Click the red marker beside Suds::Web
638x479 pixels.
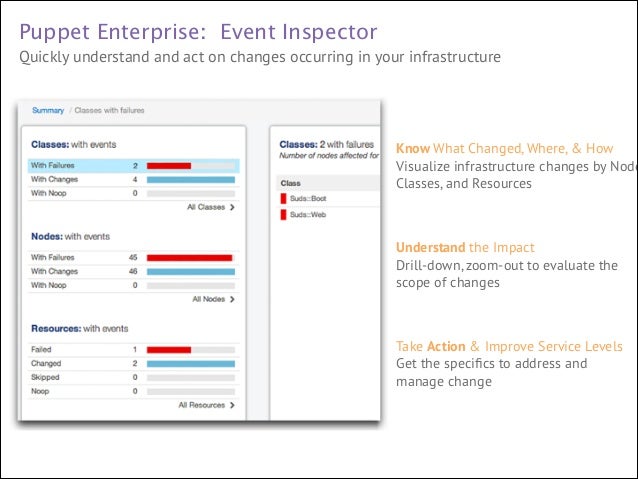point(284,215)
